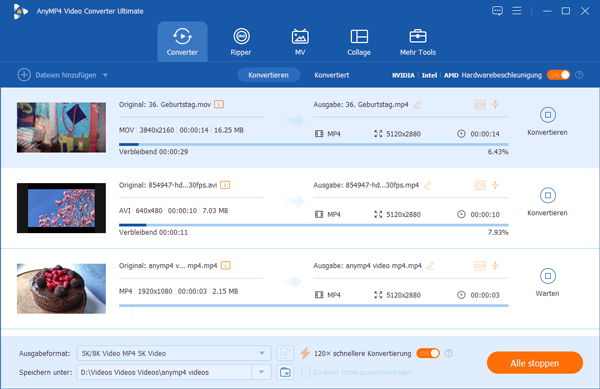Edit ID3 metadata for 36. Geburtstag.mp4

[480, 104]
